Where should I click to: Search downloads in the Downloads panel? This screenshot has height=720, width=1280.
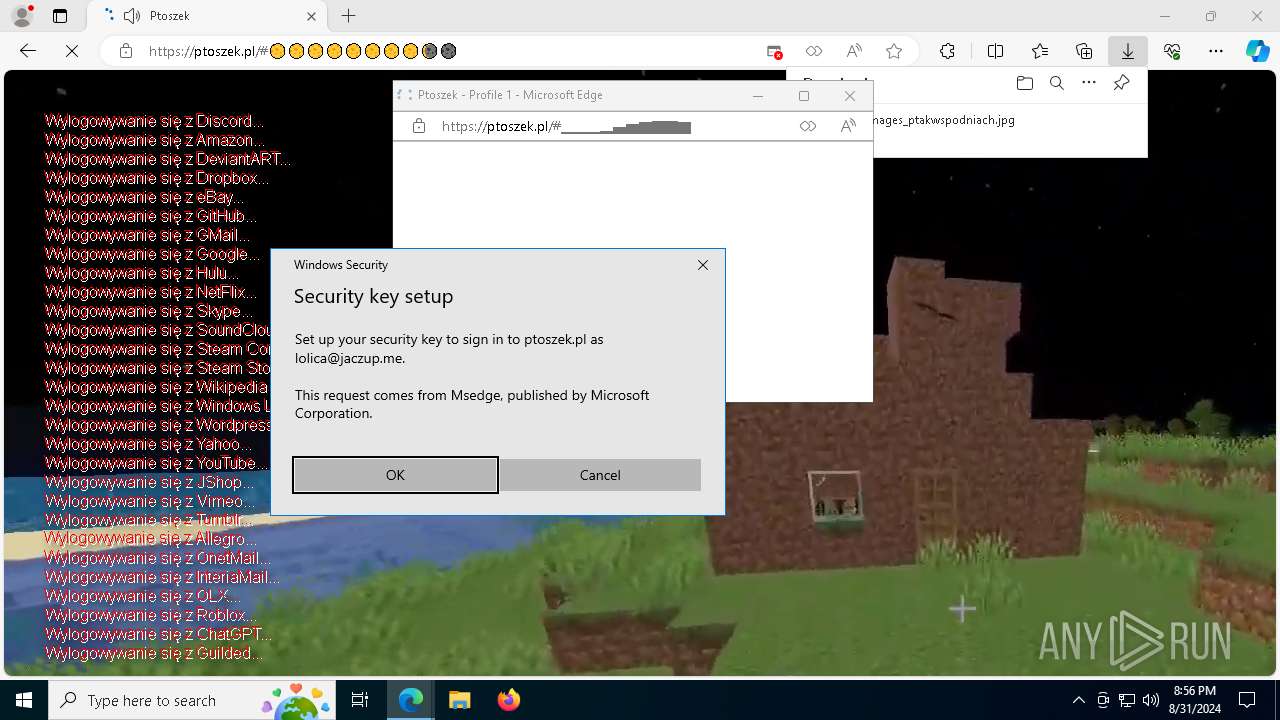[x=1056, y=83]
